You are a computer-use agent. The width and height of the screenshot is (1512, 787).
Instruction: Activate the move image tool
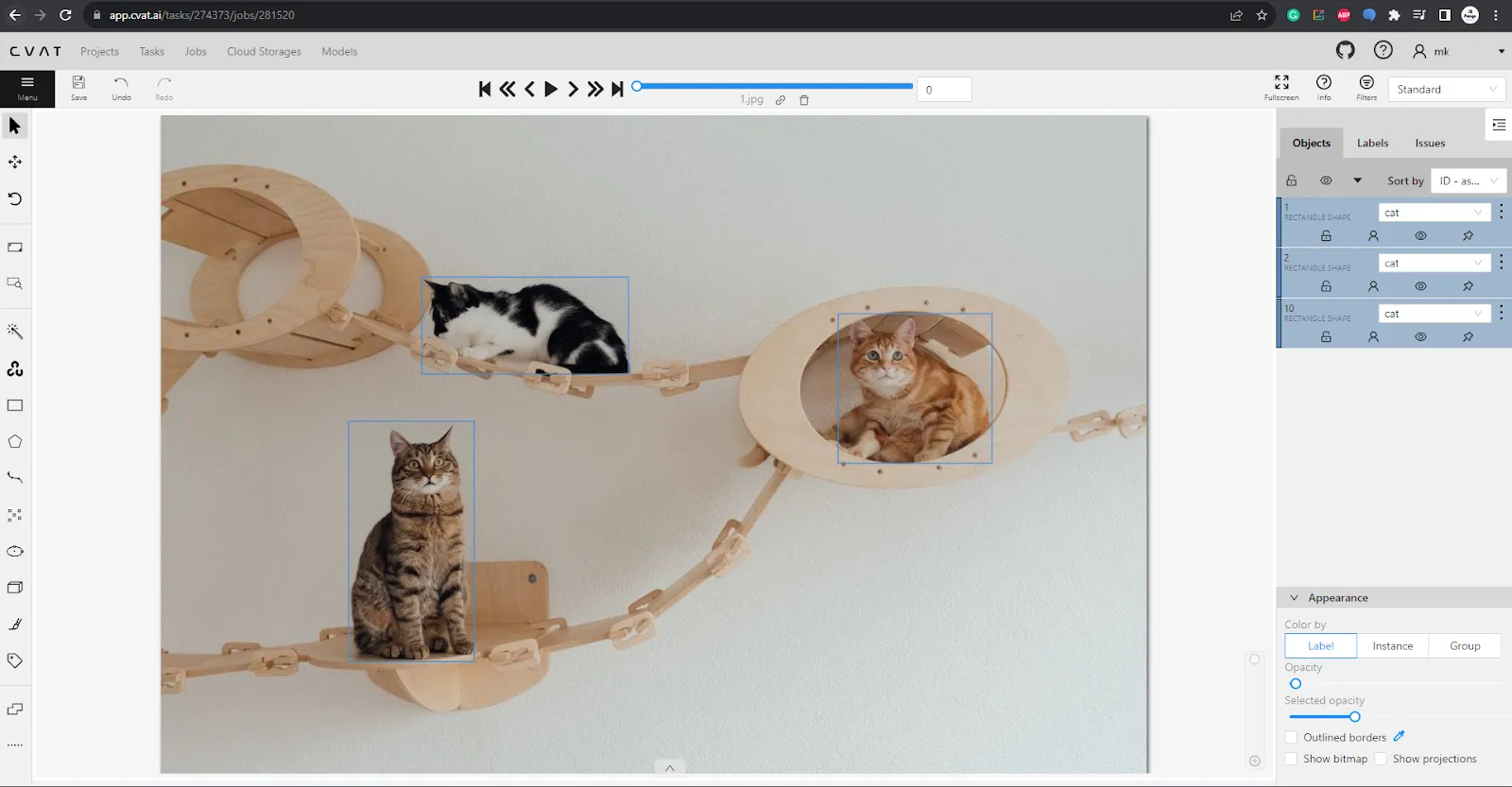pyautogui.click(x=15, y=163)
